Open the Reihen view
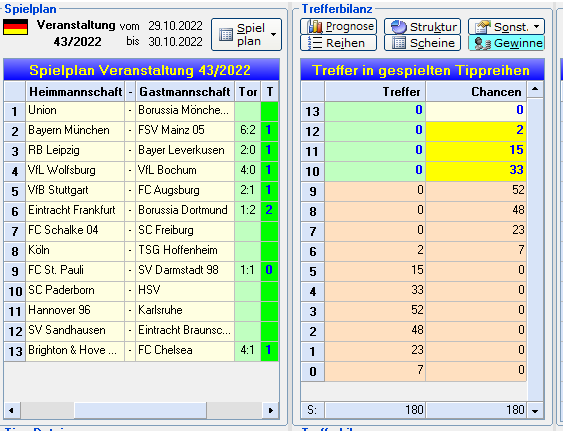563x431 pixels. 338,43
